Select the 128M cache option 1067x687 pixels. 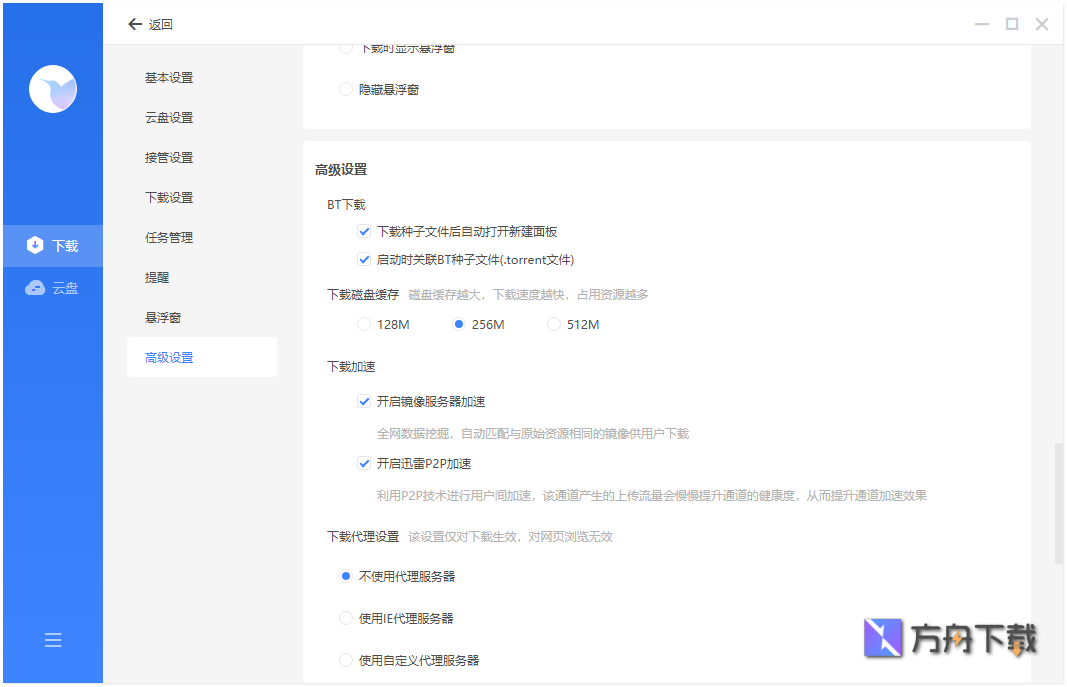[363, 323]
